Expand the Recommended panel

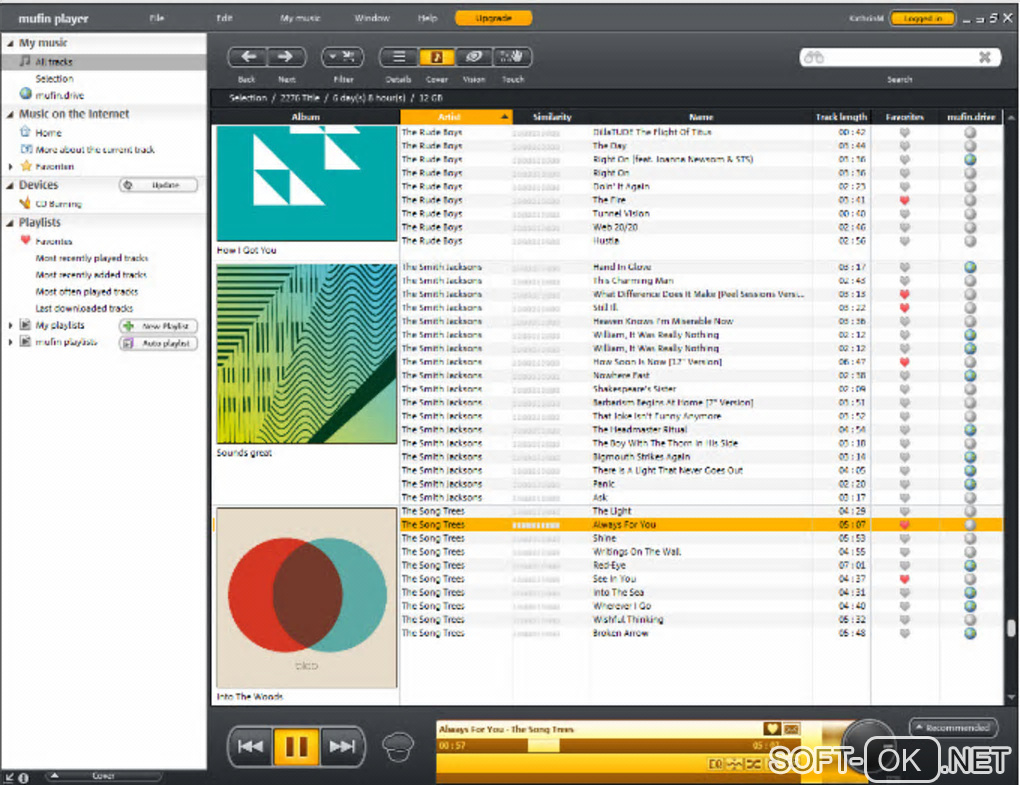(x=954, y=728)
